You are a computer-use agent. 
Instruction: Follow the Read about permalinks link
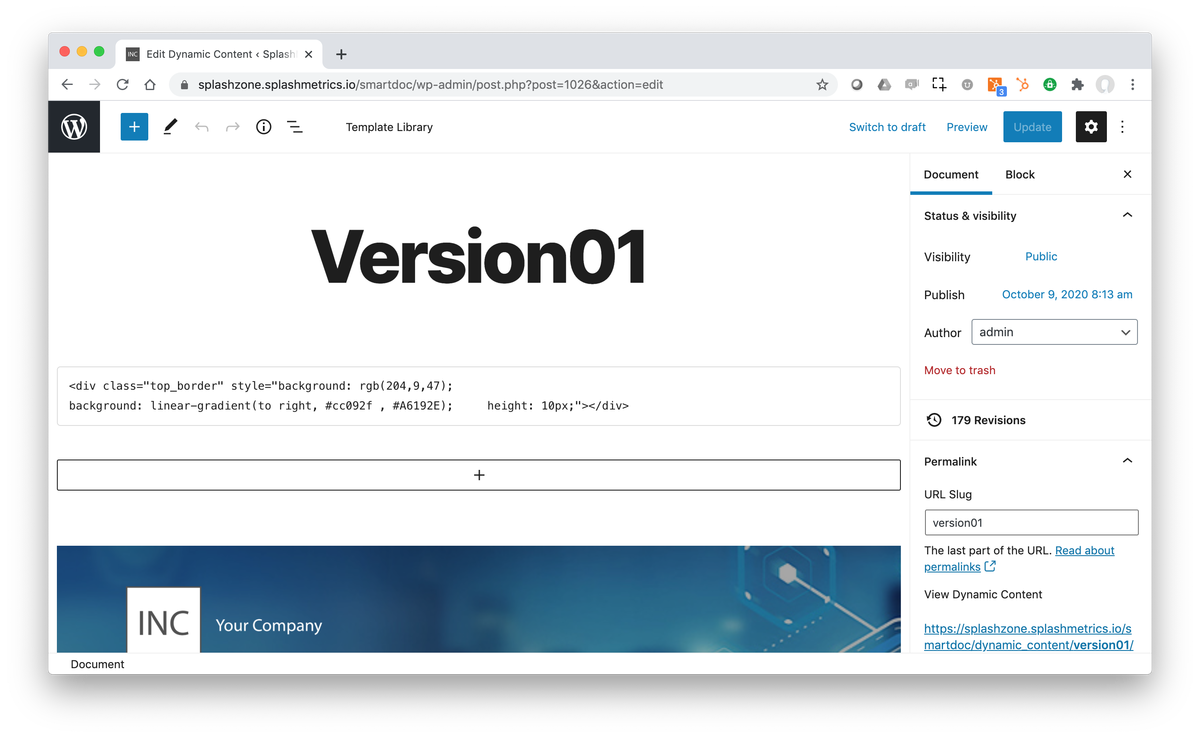click(x=1020, y=559)
